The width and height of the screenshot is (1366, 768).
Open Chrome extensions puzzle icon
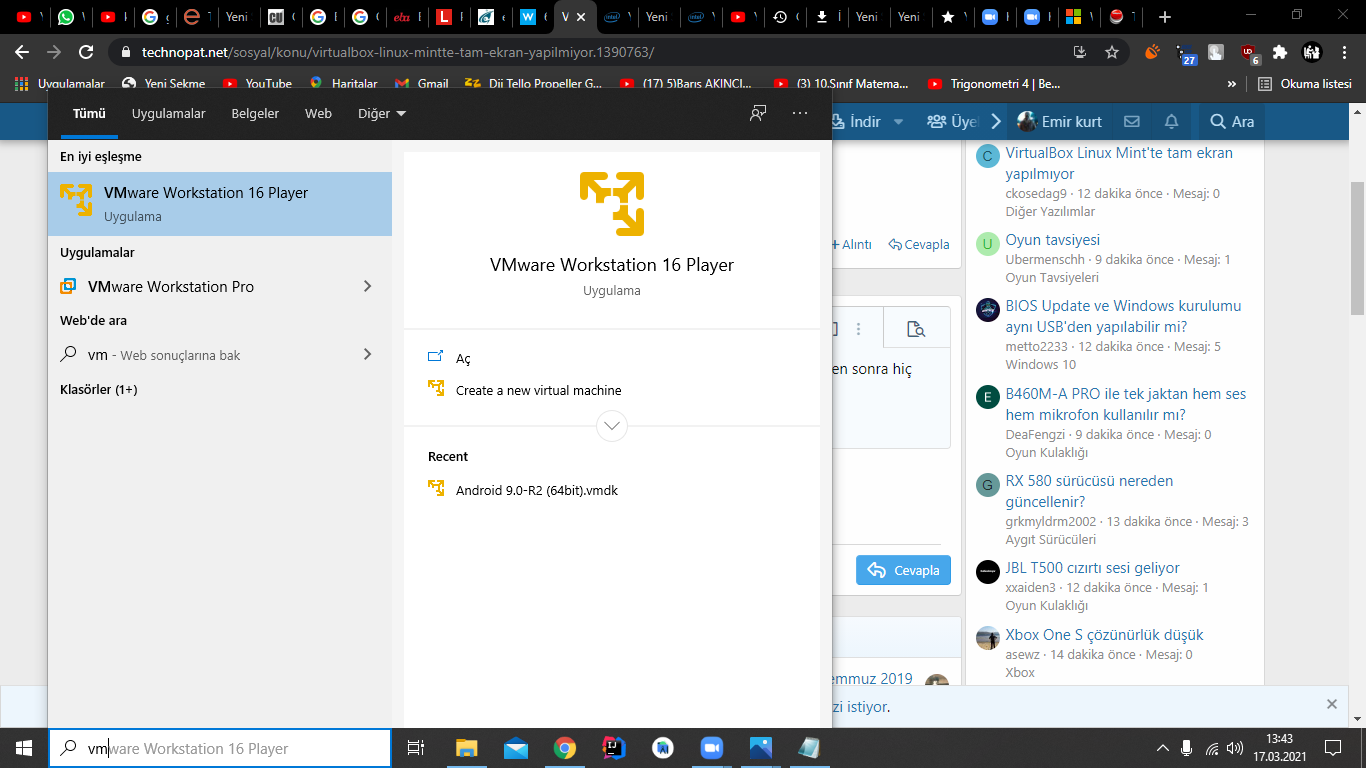click(1279, 52)
